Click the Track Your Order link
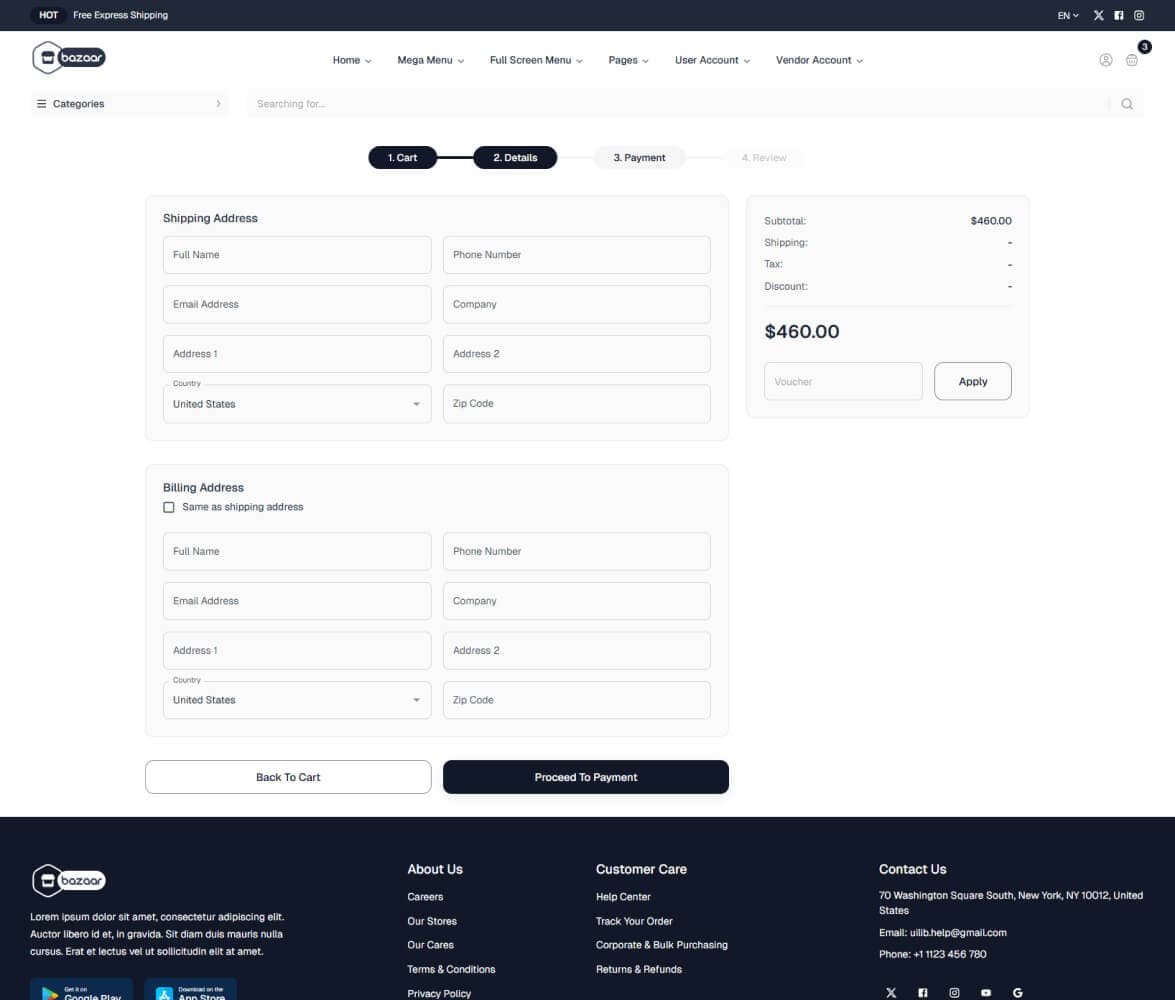Viewport: 1175px width, 1000px height. (x=634, y=920)
